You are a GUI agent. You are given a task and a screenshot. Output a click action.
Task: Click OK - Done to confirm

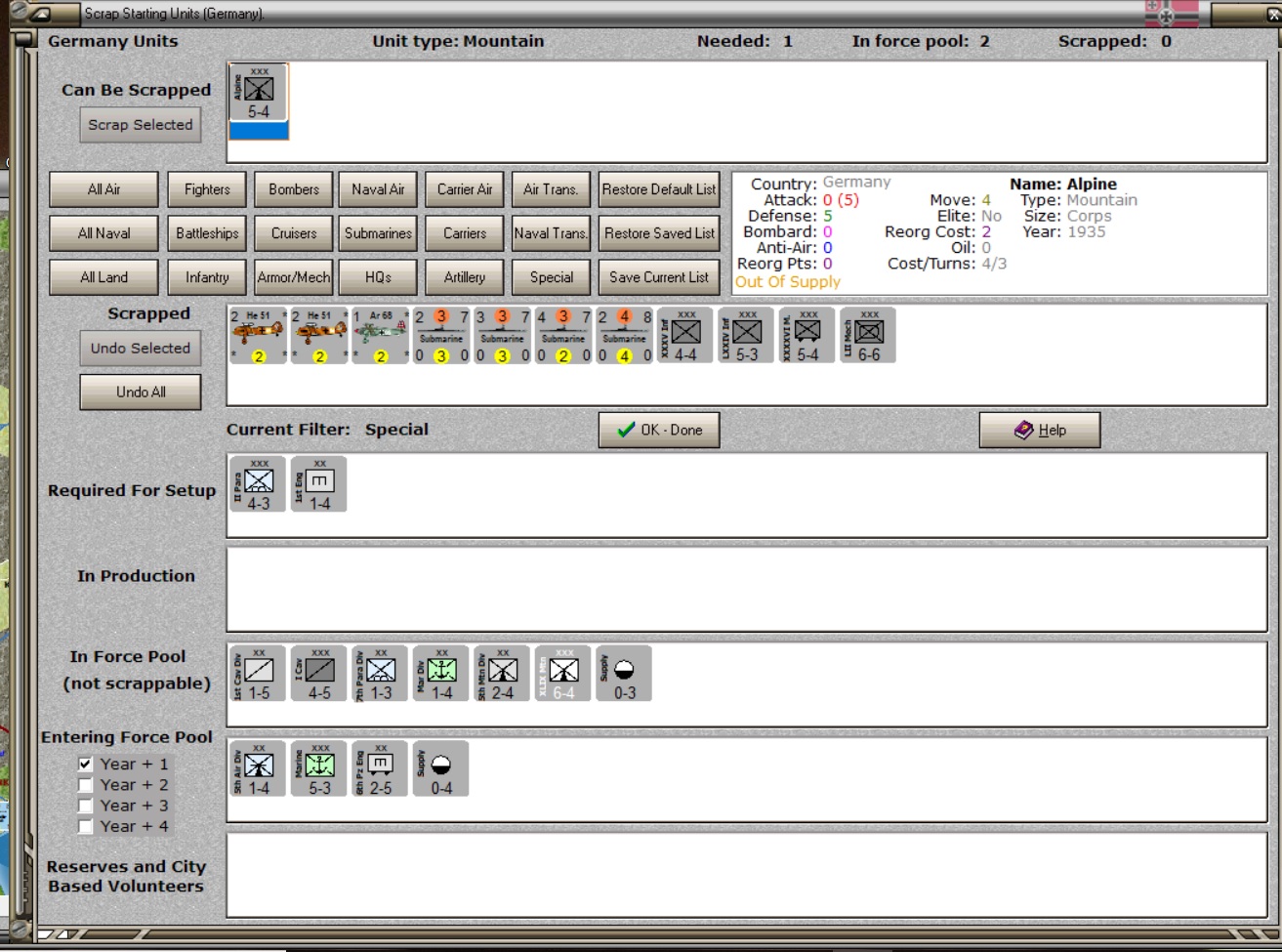[659, 430]
